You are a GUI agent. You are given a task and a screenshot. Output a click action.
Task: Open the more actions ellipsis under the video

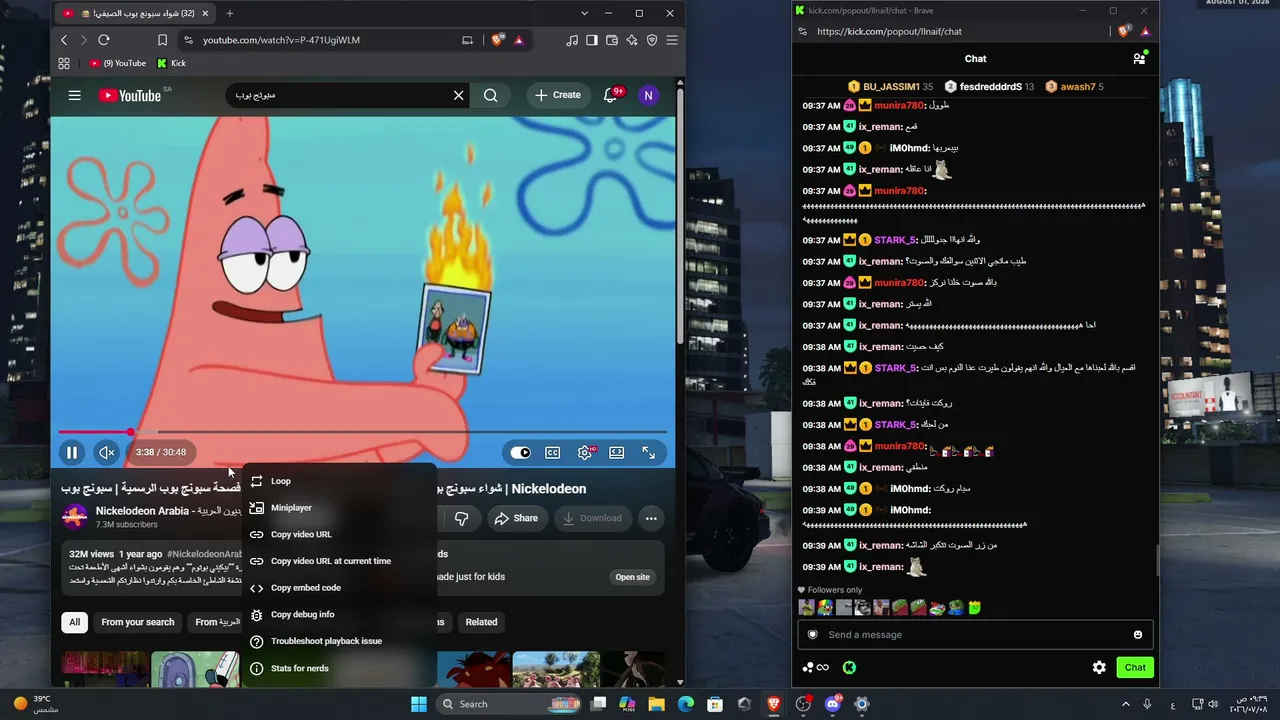pos(651,518)
